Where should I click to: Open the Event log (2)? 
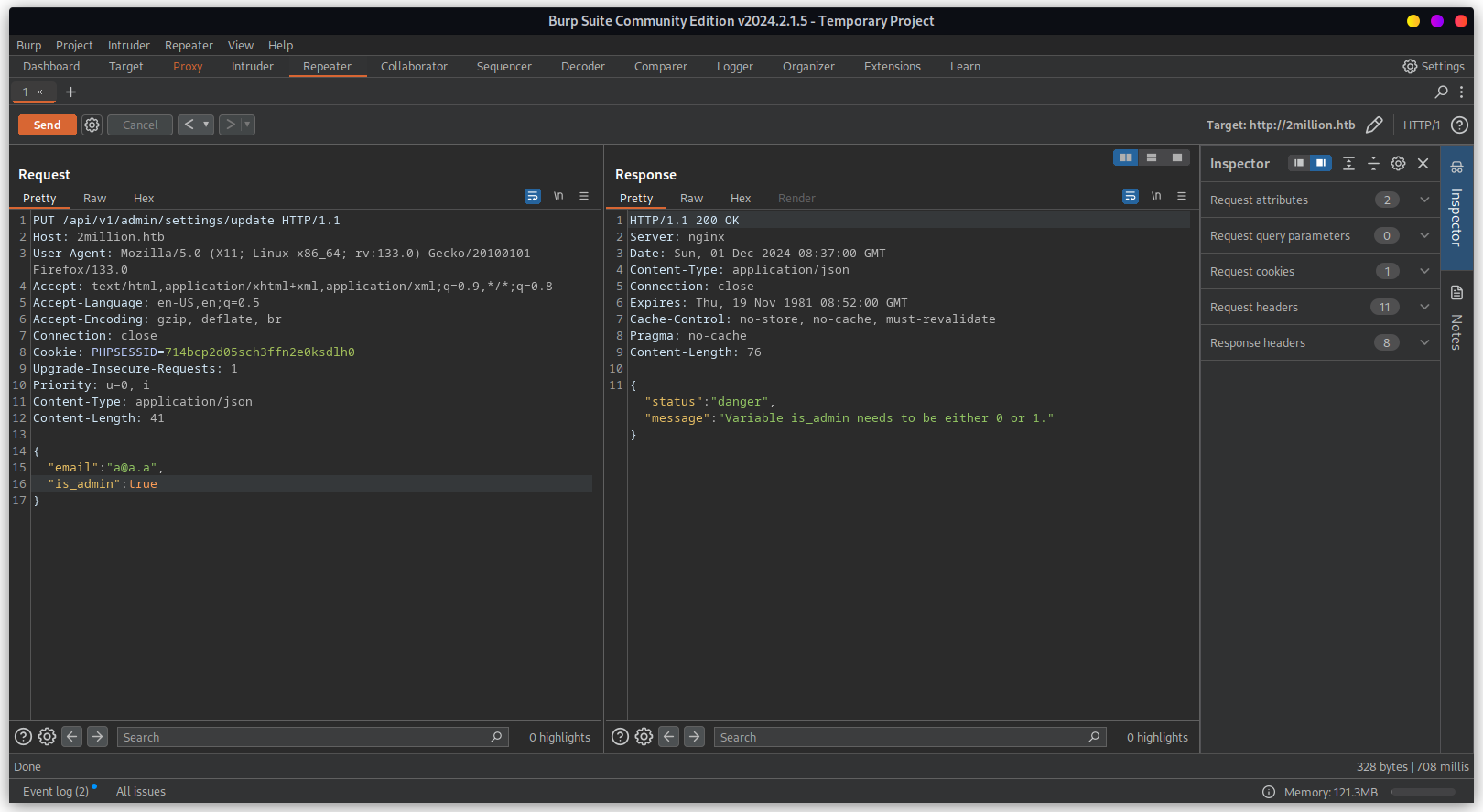(x=56, y=791)
